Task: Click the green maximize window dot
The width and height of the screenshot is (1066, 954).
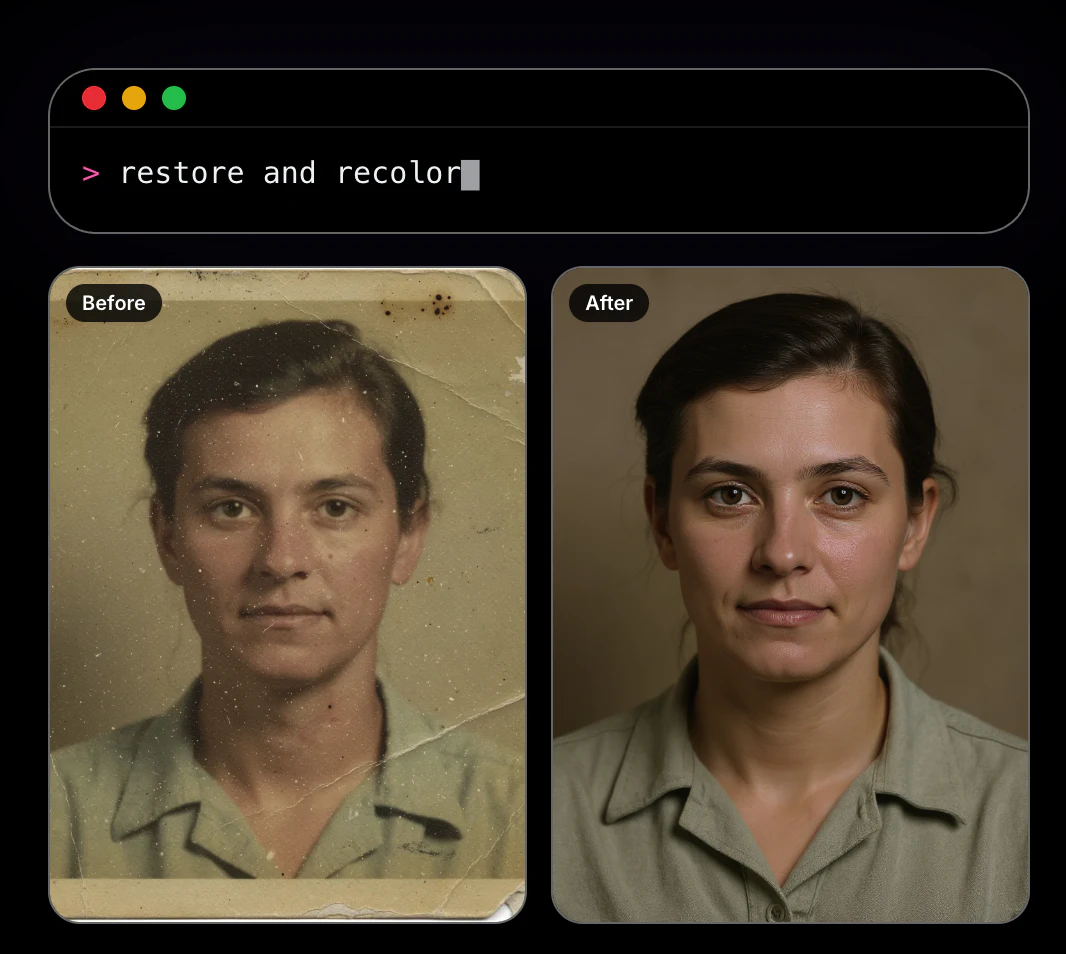Action: (174, 98)
